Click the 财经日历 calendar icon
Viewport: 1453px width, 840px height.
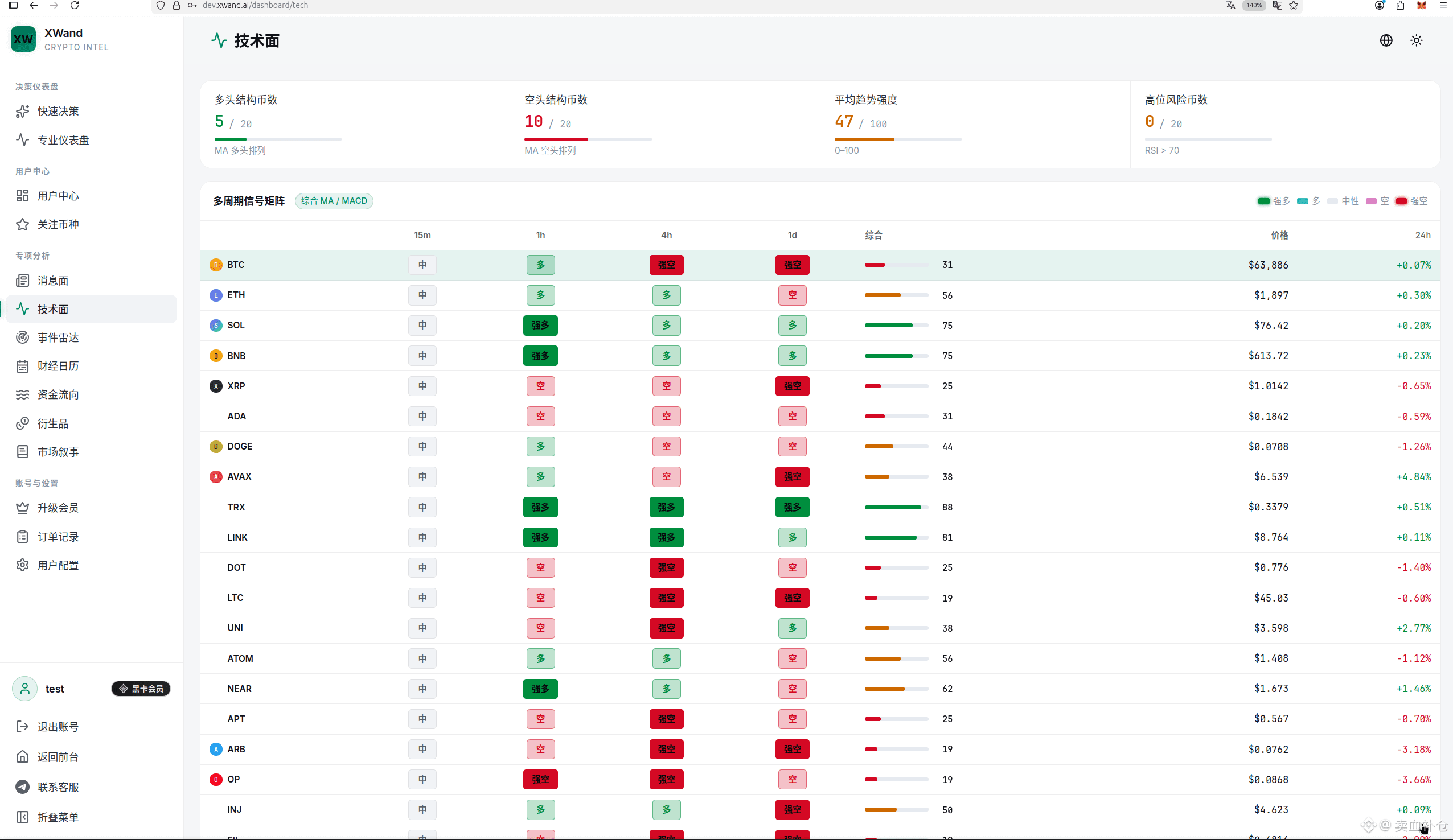pyautogui.click(x=22, y=366)
